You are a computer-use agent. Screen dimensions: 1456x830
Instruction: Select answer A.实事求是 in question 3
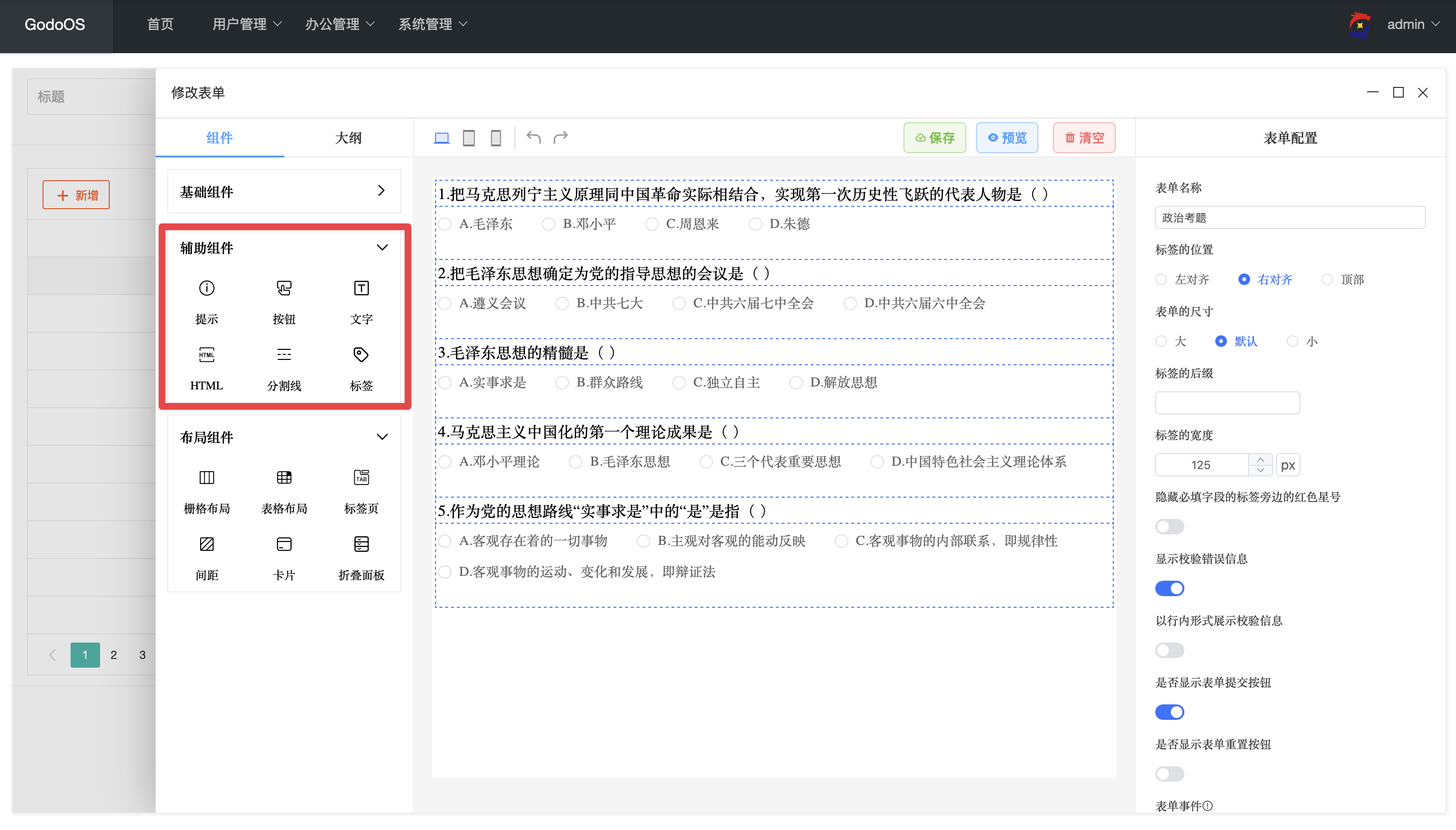coord(483,383)
